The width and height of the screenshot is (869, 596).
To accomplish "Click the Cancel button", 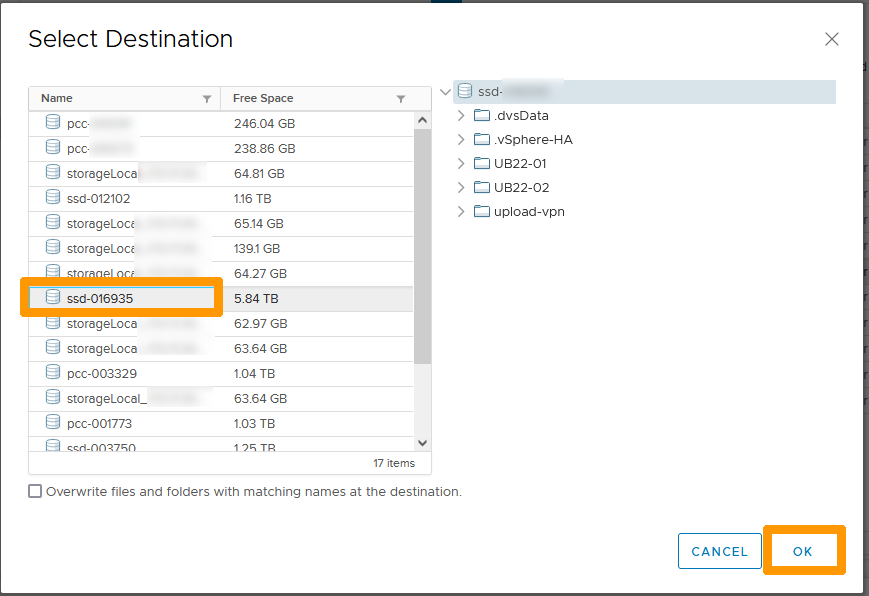I will click(x=719, y=550).
